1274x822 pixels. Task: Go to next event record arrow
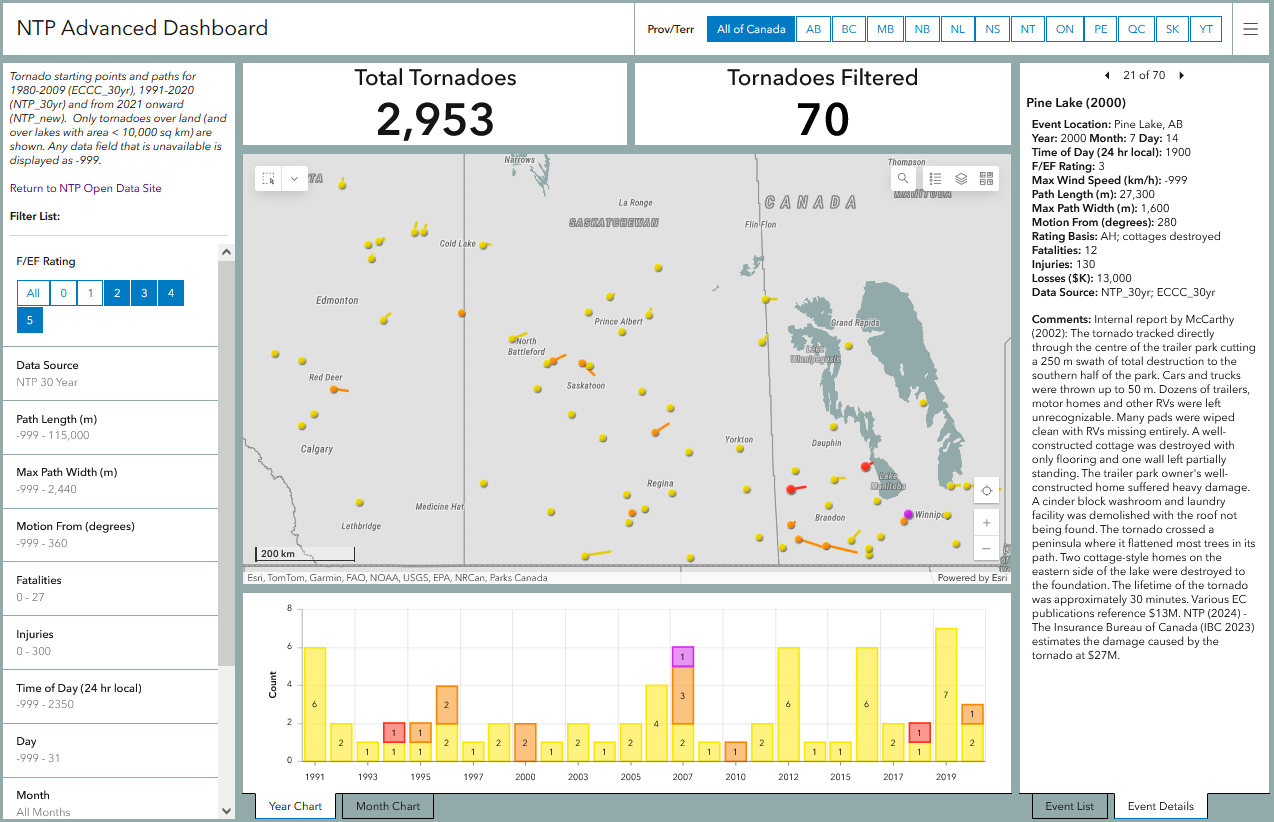1181,75
